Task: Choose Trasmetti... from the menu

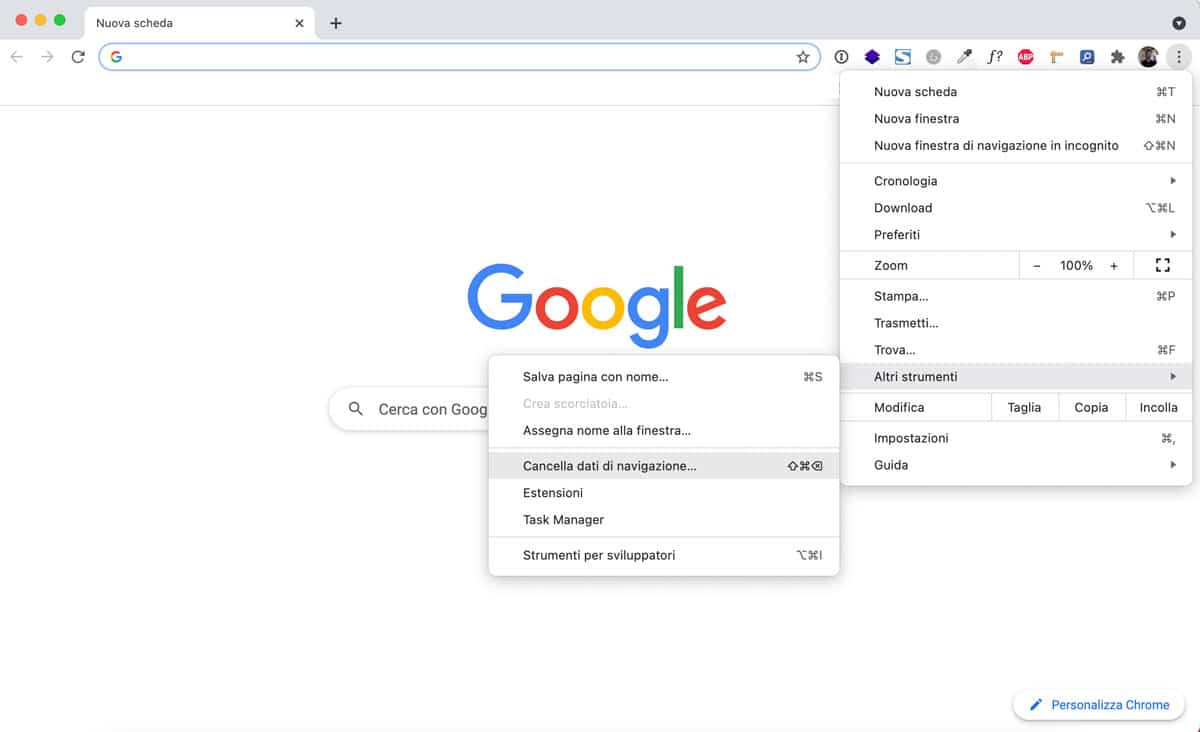Action: [1016, 324]
